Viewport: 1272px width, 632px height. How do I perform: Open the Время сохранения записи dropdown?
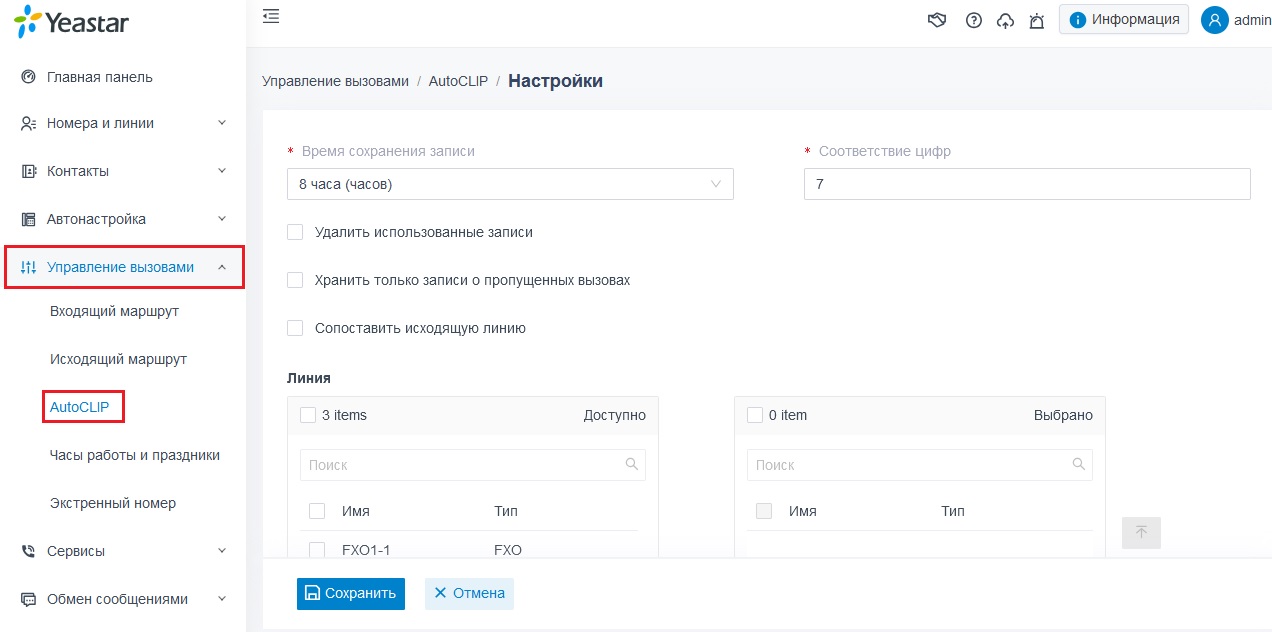point(510,184)
